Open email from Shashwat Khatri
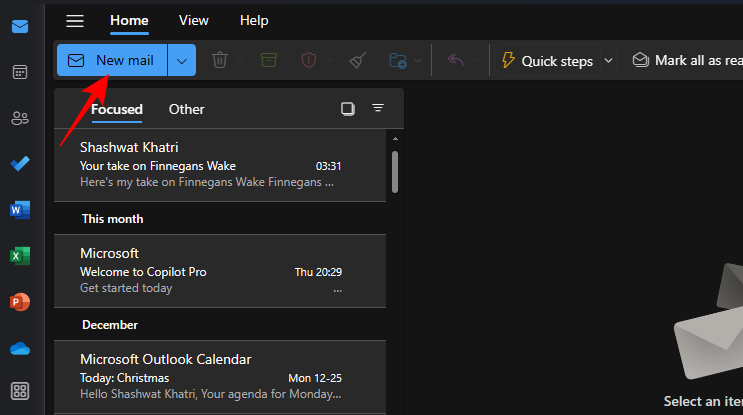Screen dimensions: 743x415 pyautogui.click(x=220, y=165)
